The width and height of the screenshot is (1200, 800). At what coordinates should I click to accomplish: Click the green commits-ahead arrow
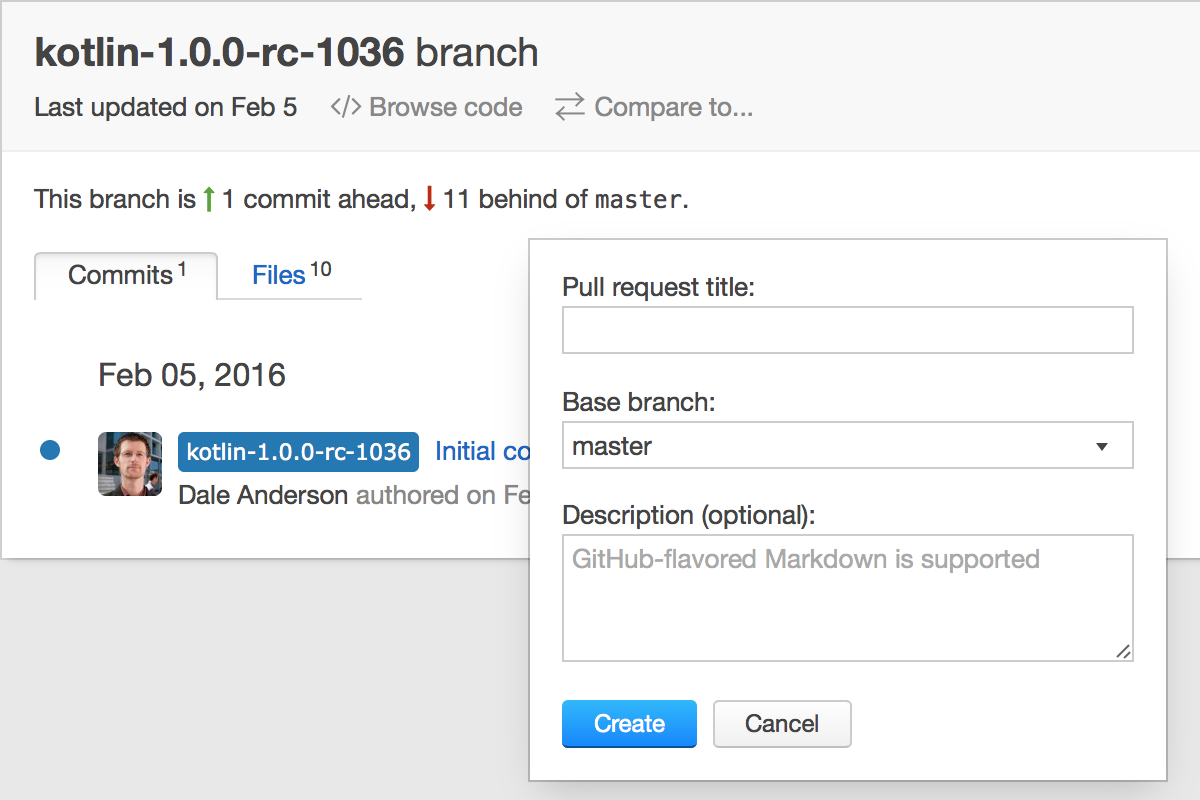click(x=209, y=199)
